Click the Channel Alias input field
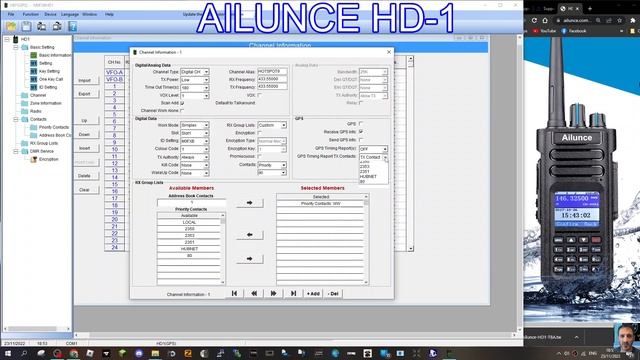 click(x=272, y=71)
